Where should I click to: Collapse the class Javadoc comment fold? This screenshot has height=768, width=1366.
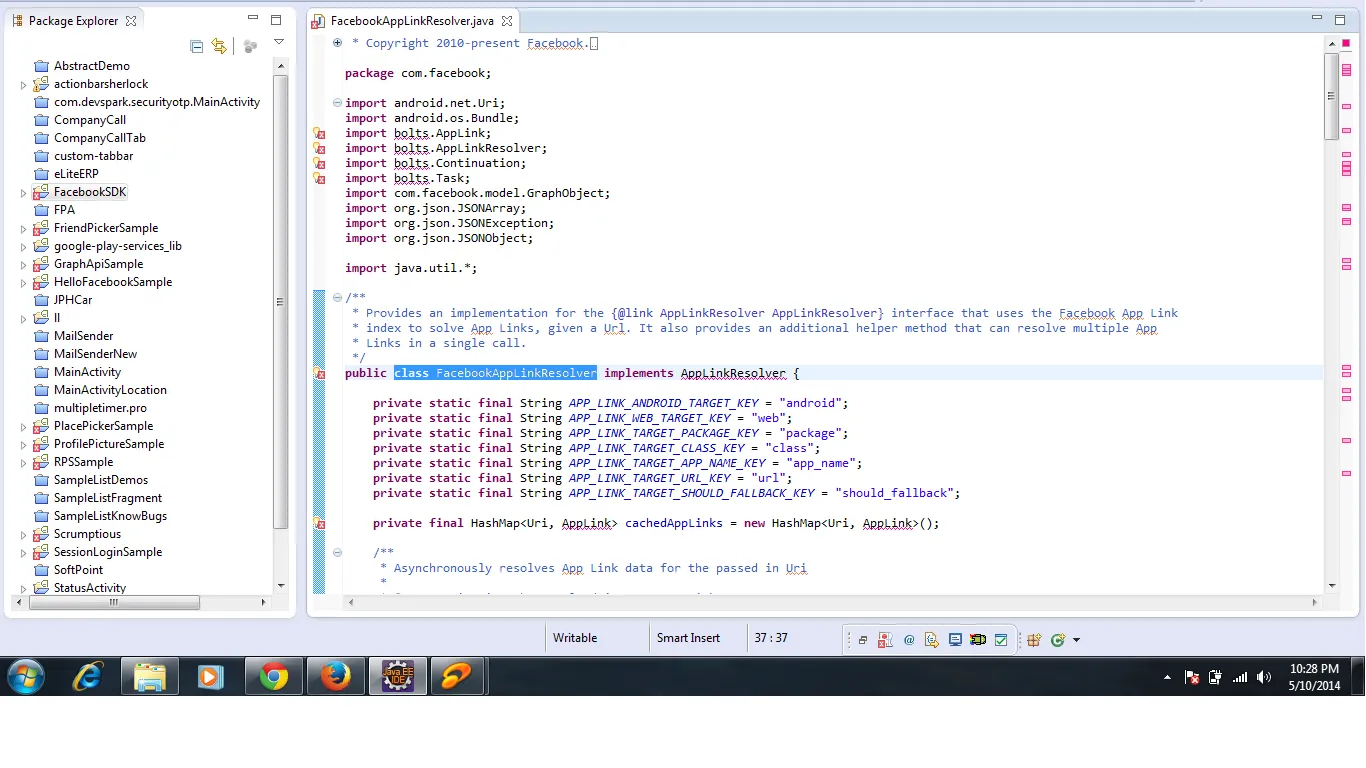pos(337,297)
